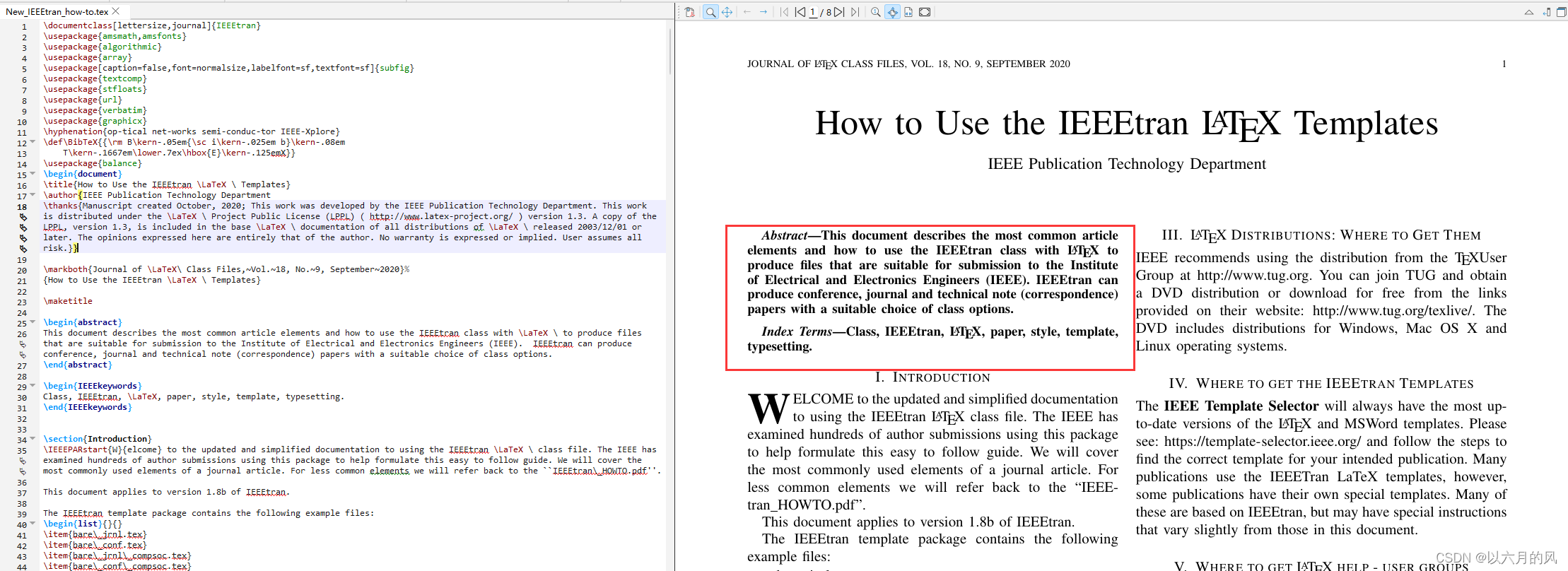
Task: Click \usepackage{algorithmic} line
Action: (103, 47)
